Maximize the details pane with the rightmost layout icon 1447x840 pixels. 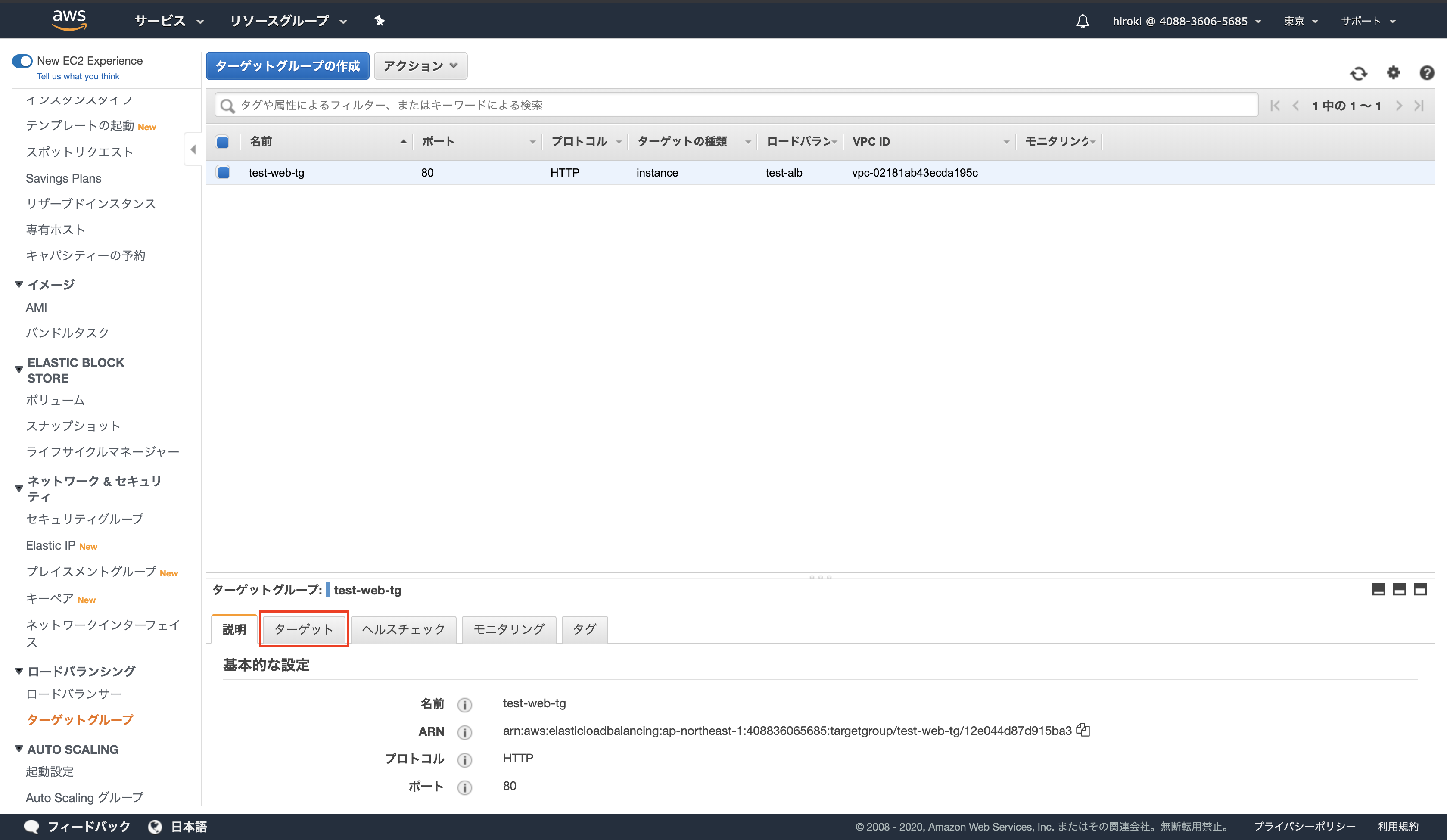point(1420,590)
